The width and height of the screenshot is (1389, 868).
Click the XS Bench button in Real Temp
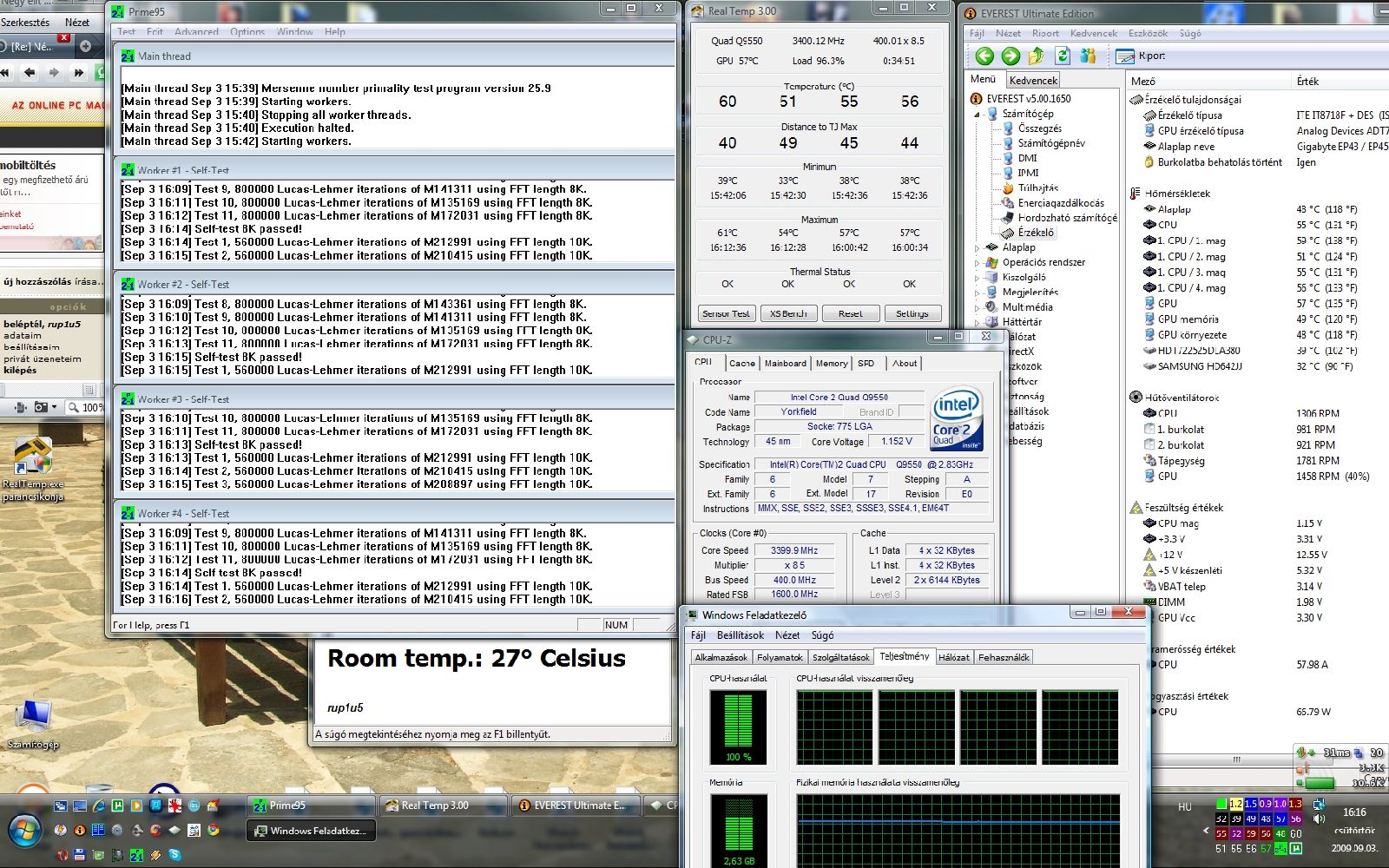coord(788,313)
